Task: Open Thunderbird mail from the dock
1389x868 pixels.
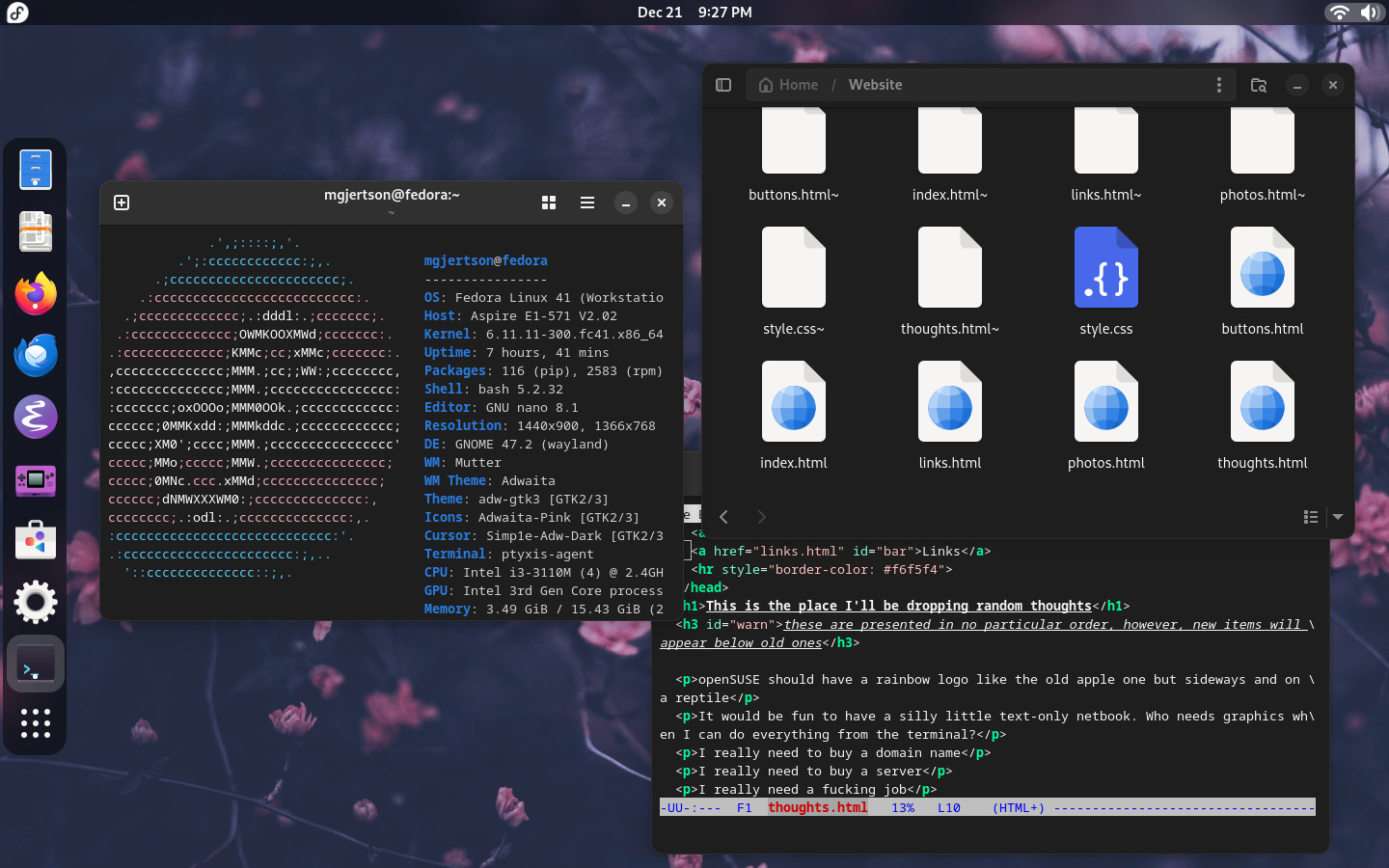Action: tap(36, 356)
